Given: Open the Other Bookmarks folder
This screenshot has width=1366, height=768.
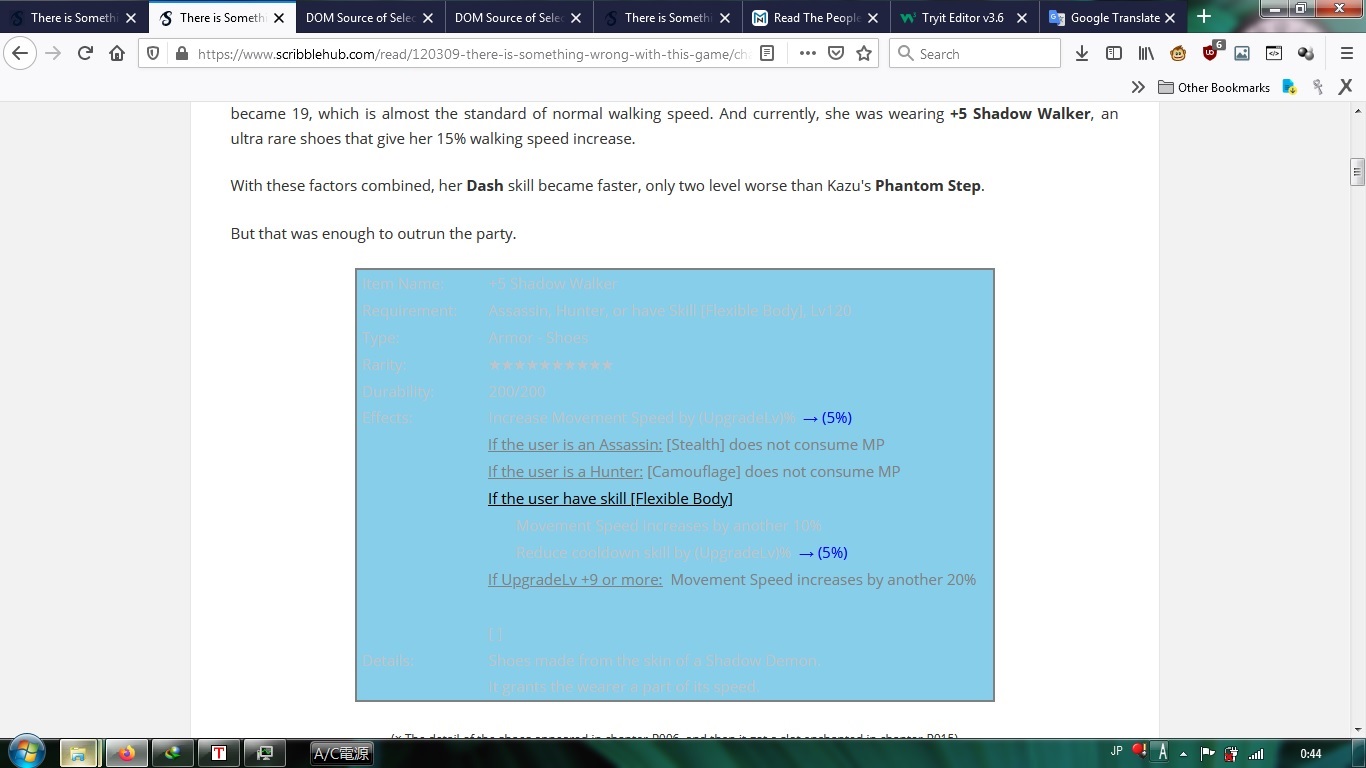Looking at the screenshot, I should tap(1214, 87).
